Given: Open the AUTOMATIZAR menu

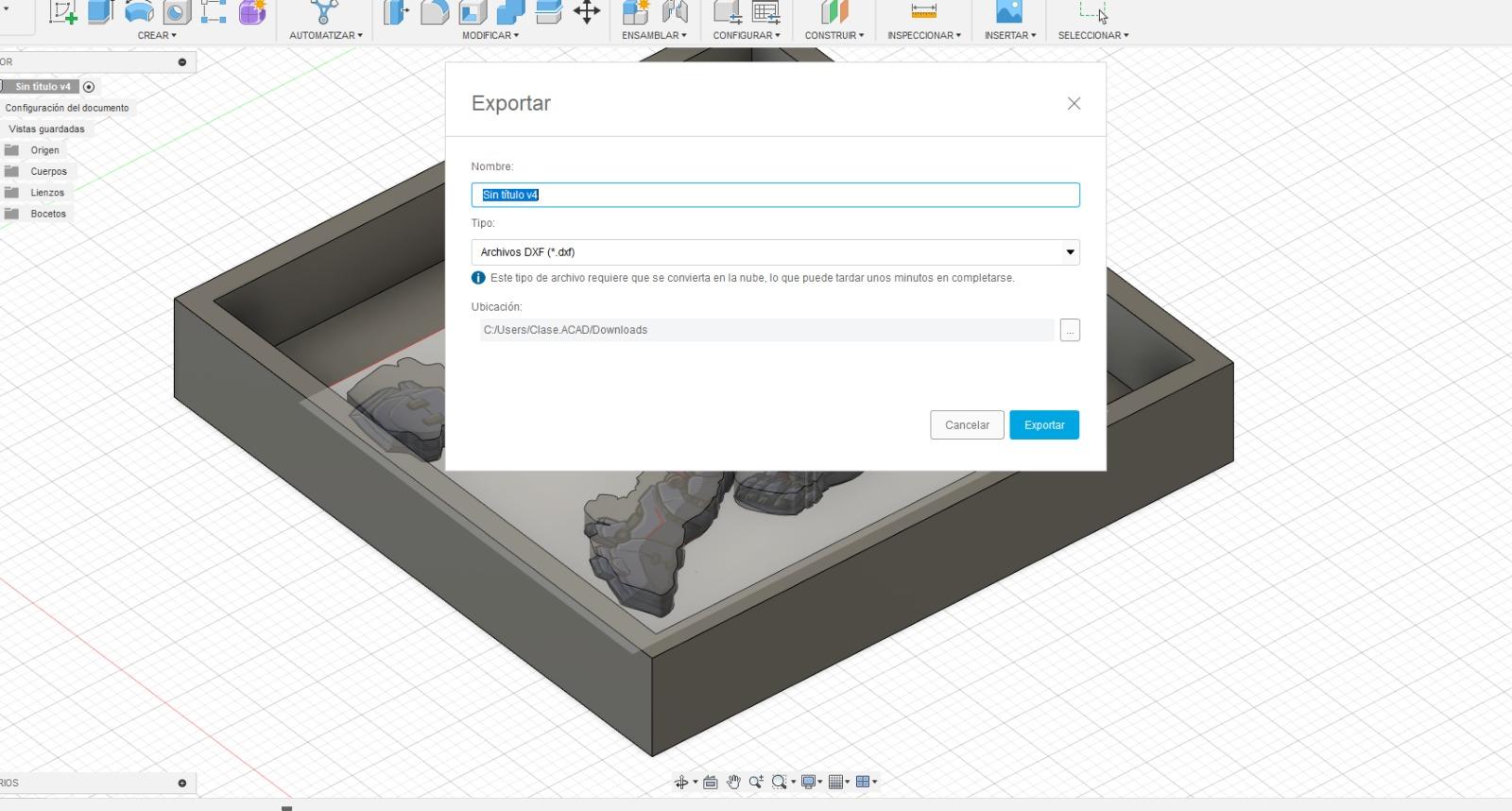Looking at the screenshot, I should click(326, 35).
